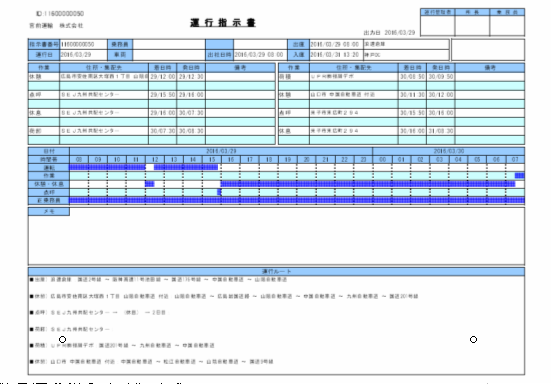Select the 広島市安佐南区大塚西１丁目 address cell
The image size is (551, 384).
pos(104,77)
